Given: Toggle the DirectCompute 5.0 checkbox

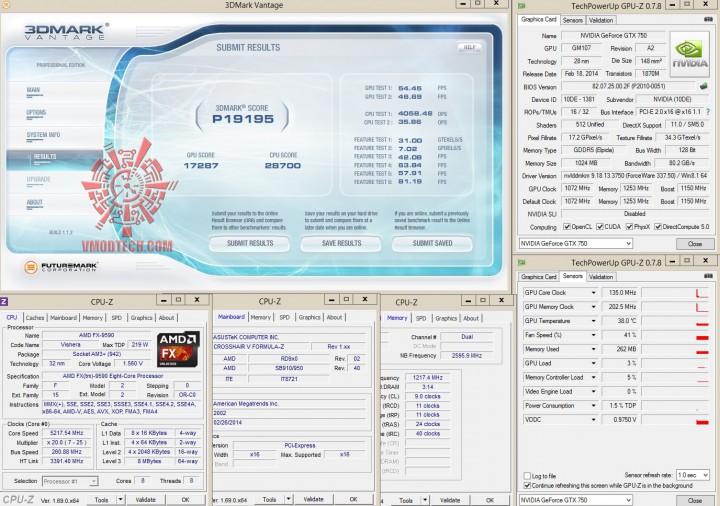Looking at the screenshot, I should 658,227.
